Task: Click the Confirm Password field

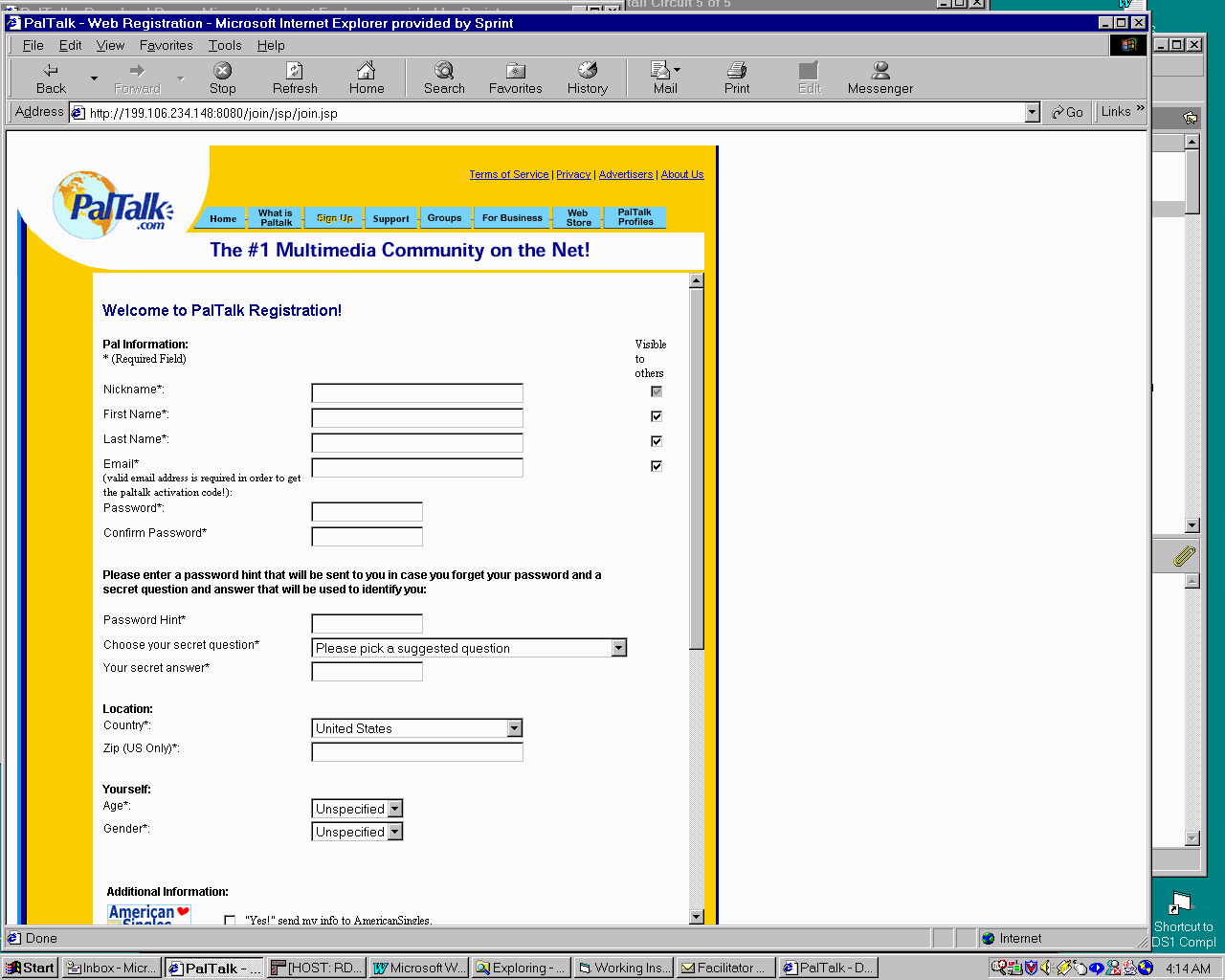Action: point(367,536)
